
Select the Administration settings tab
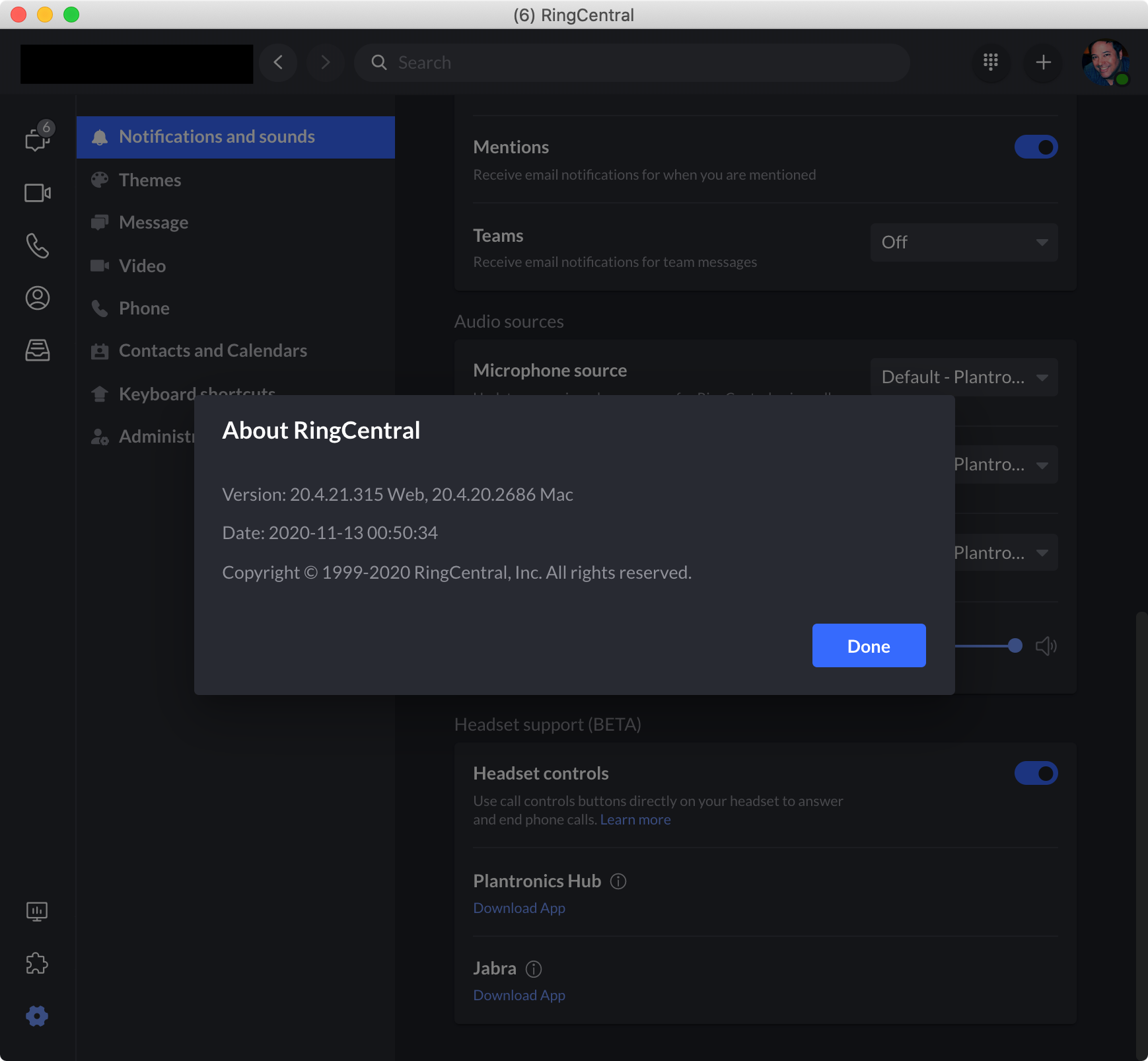pos(135,437)
